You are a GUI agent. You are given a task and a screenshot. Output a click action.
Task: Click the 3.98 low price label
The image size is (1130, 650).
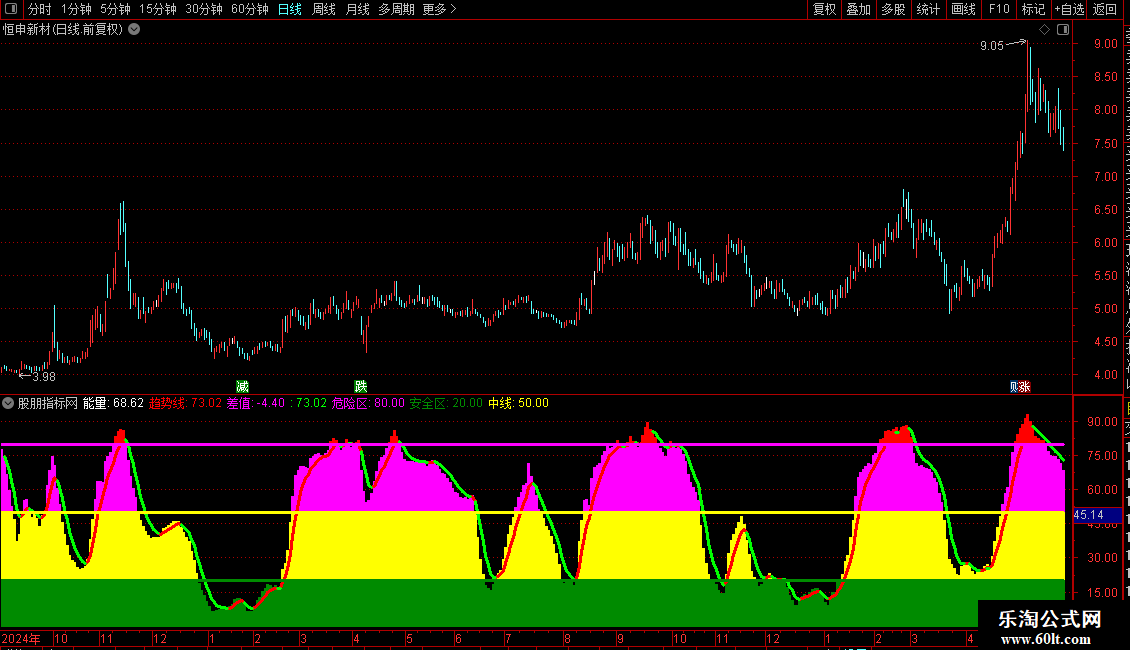(44, 377)
